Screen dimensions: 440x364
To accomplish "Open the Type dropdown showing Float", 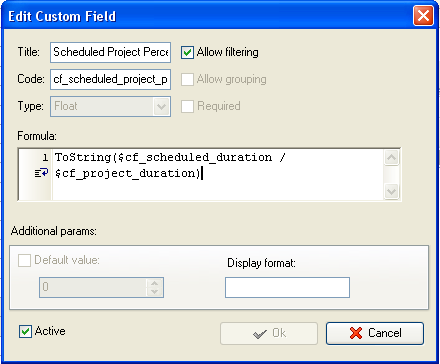I will click(110, 106).
